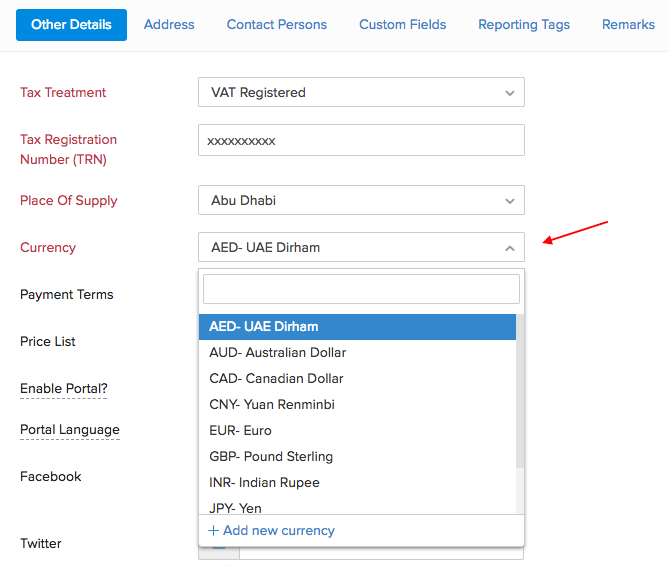Image resolution: width=668 pixels, height=566 pixels.
Task: Open the Remarks tab
Action: (x=628, y=24)
